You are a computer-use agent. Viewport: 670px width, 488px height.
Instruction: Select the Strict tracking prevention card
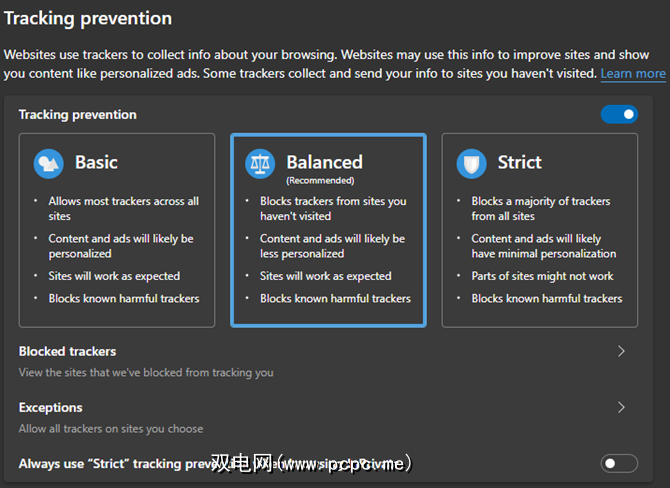[540, 230]
